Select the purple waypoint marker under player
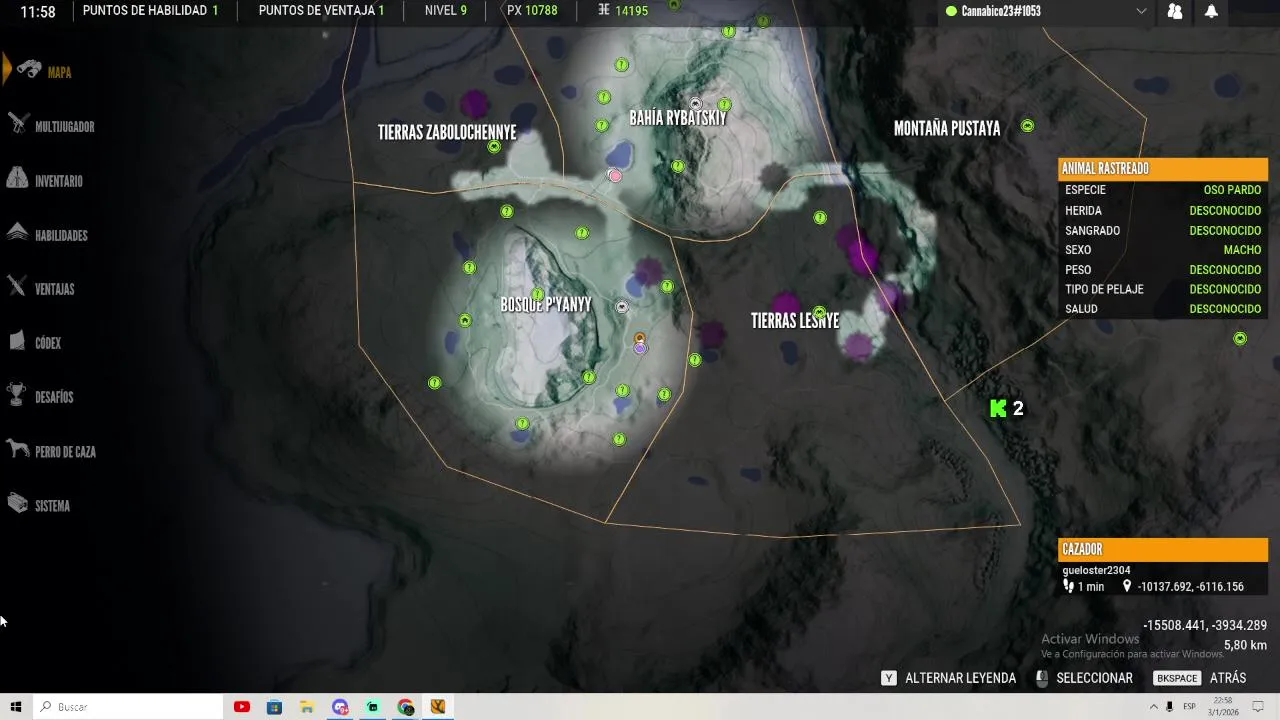1280x720 pixels. tap(640, 348)
